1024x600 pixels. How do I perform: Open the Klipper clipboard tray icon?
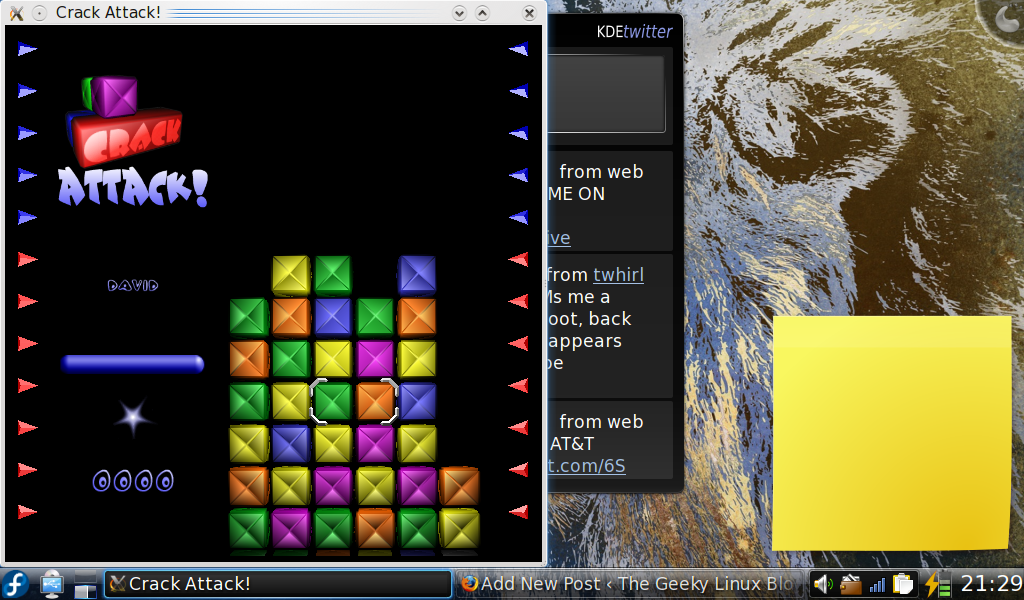coord(903,584)
